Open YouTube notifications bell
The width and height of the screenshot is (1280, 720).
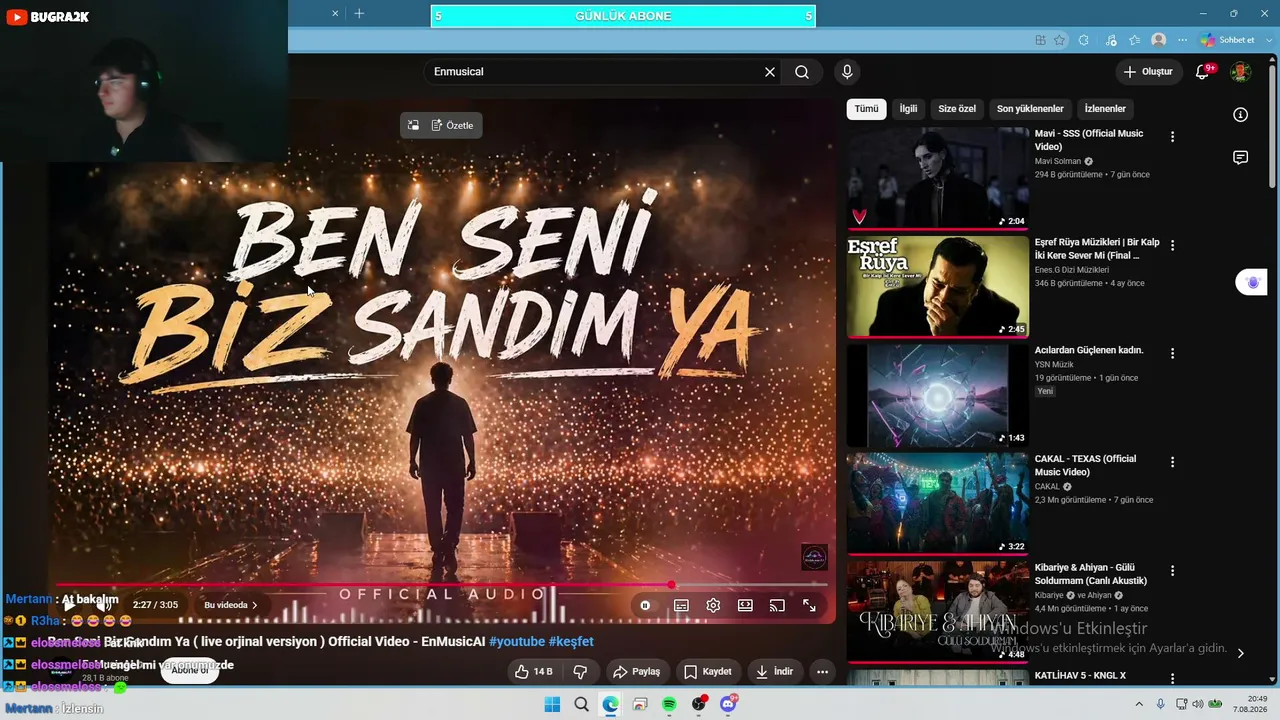coord(1203,72)
